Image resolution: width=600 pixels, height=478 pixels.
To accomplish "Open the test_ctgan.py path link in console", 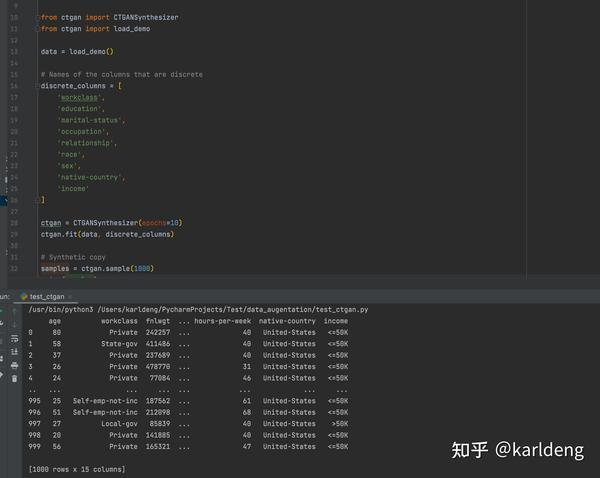I will [233, 309].
